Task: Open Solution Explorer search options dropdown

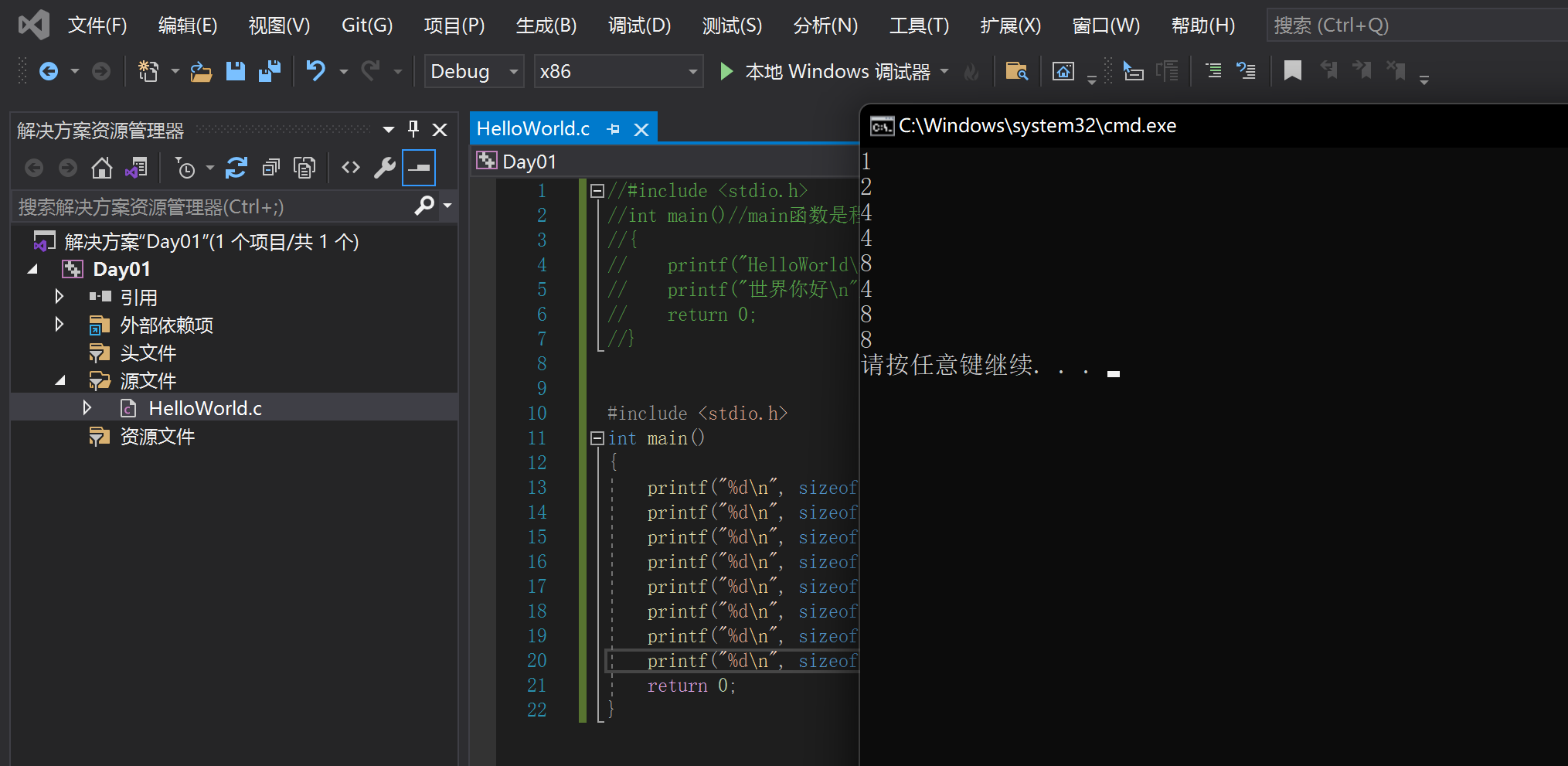Action: (x=447, y=206)
